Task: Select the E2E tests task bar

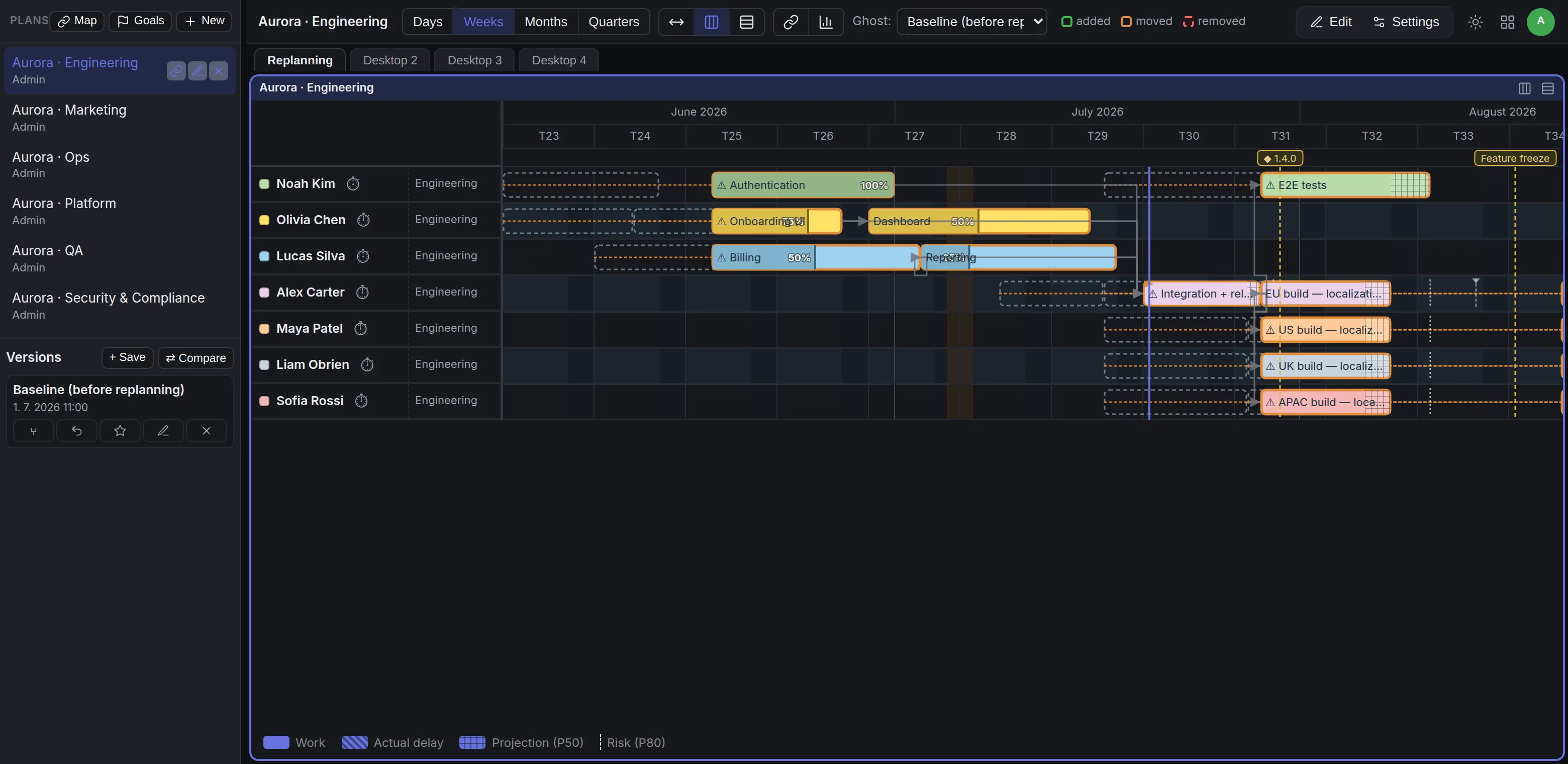Action: coord(1345,185)
